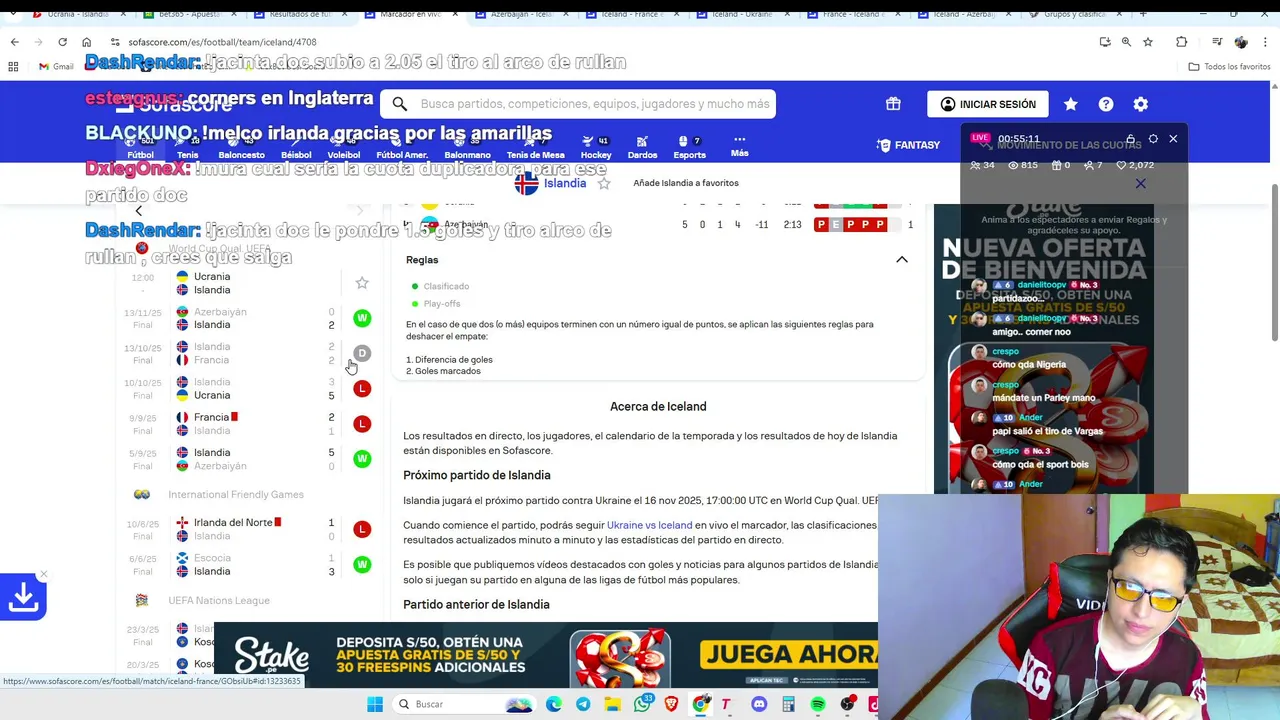1280x720 pixels.
Task: Open Irlanda del Norte vs Islandia match
Action: 248,529
